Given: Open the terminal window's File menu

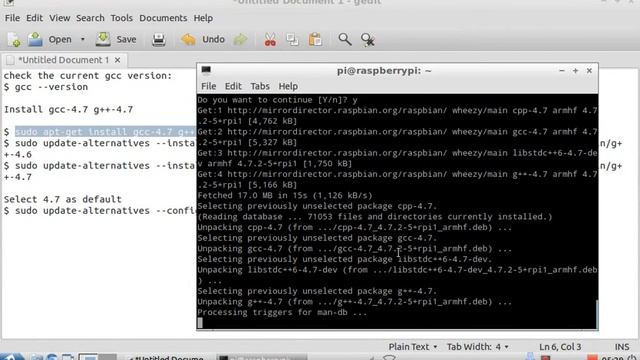Looking at the screenshot, I should point(209,86).
